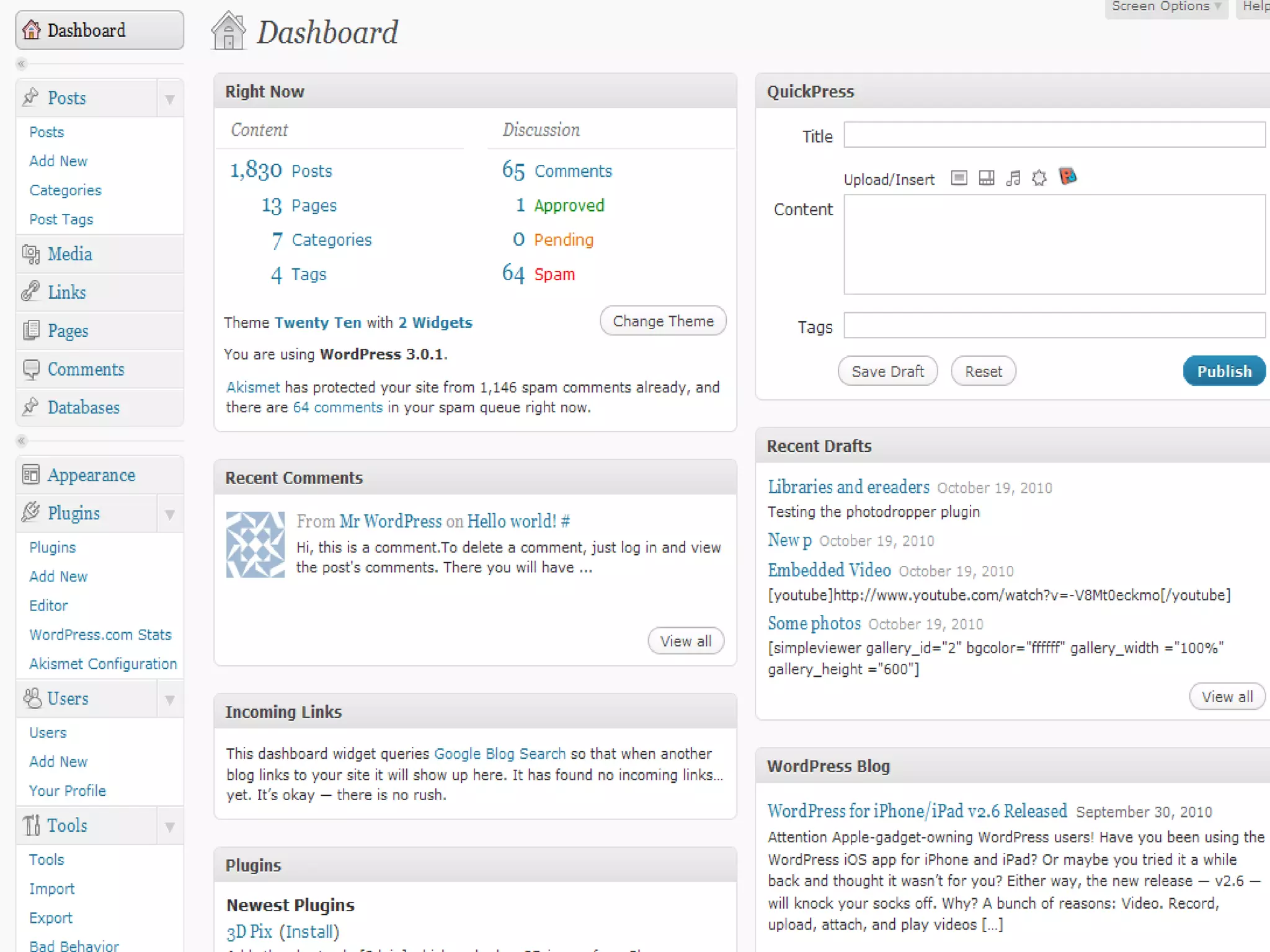The height and width of the screenshot is (952, 1270).
Task: Collapse the Plugins menu arrow
Action: tap(170, 514)
